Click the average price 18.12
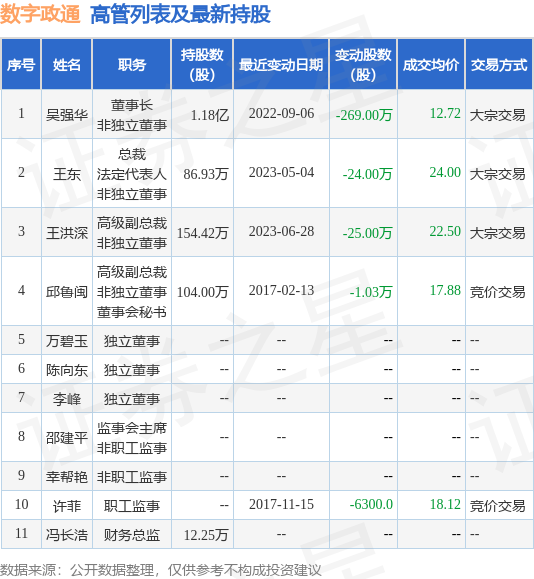Image resolution: width=534 pixels, height=579 pixels. pyautogui.click(x=445, y=504)
